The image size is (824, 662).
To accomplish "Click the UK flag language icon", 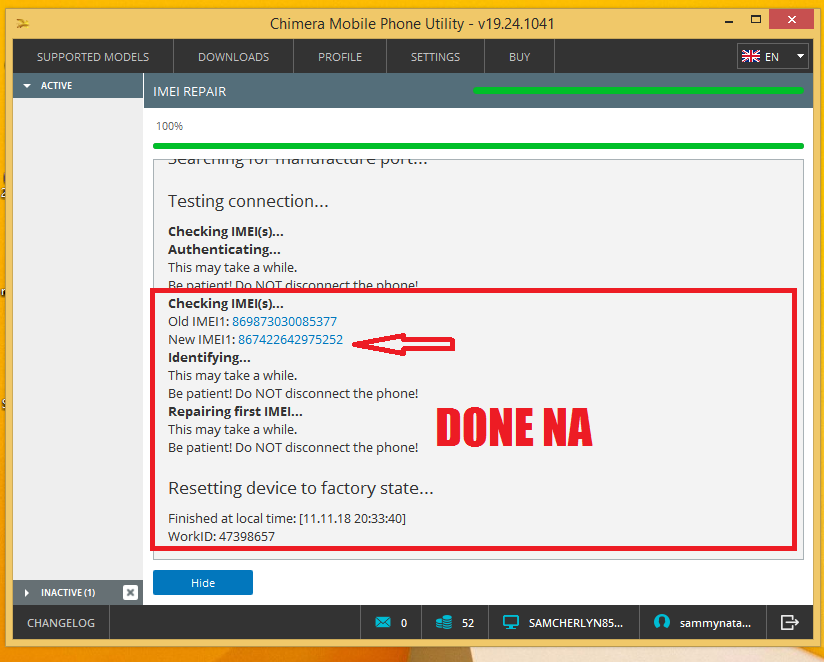I will 750,56.
